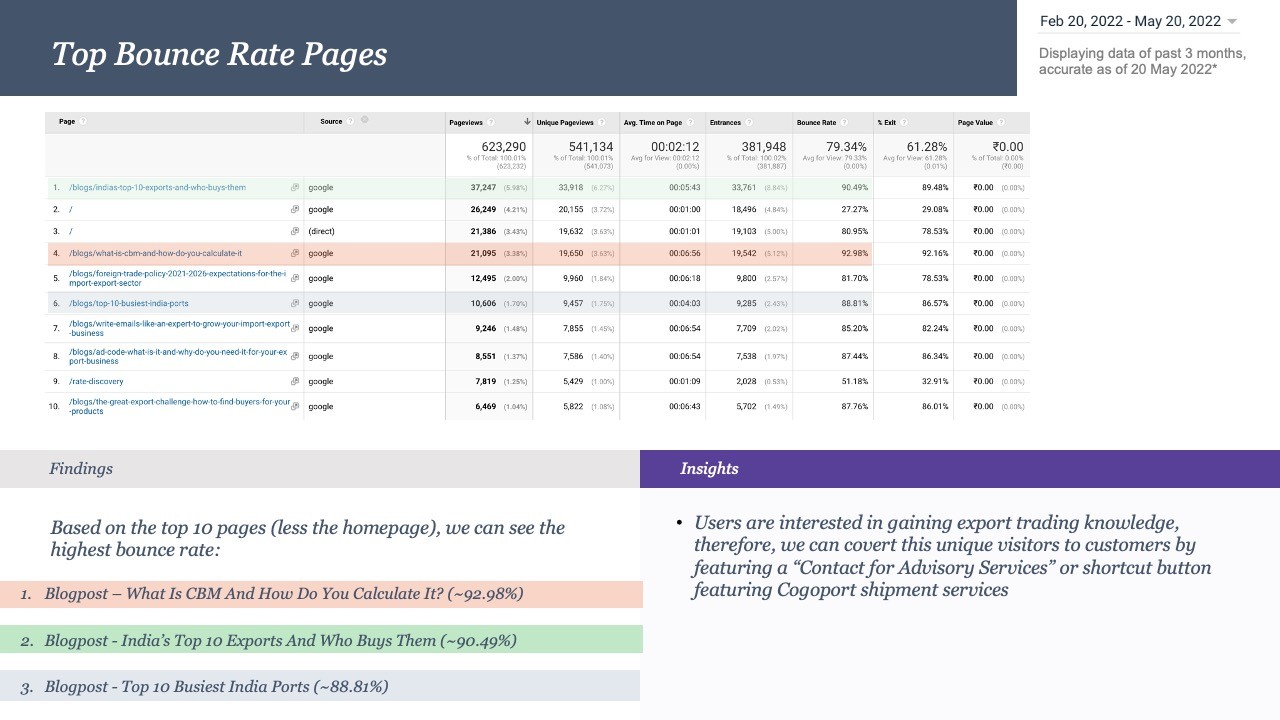This screenshot has width=1280, height=720.
Task: Click help icon next to Page header
Action: tap(83, 122)
